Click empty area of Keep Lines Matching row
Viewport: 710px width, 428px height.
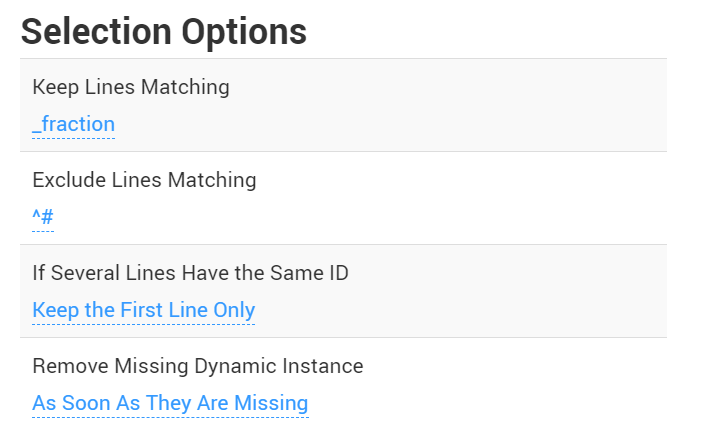(x=450, y=105)
